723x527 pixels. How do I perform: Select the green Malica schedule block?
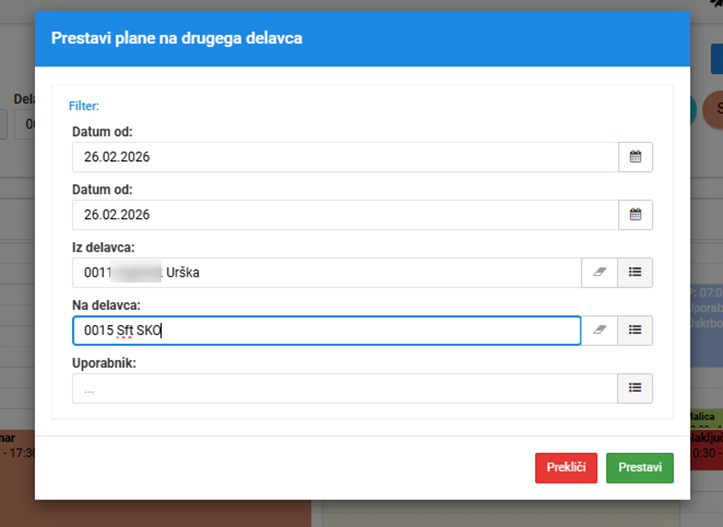704,416
